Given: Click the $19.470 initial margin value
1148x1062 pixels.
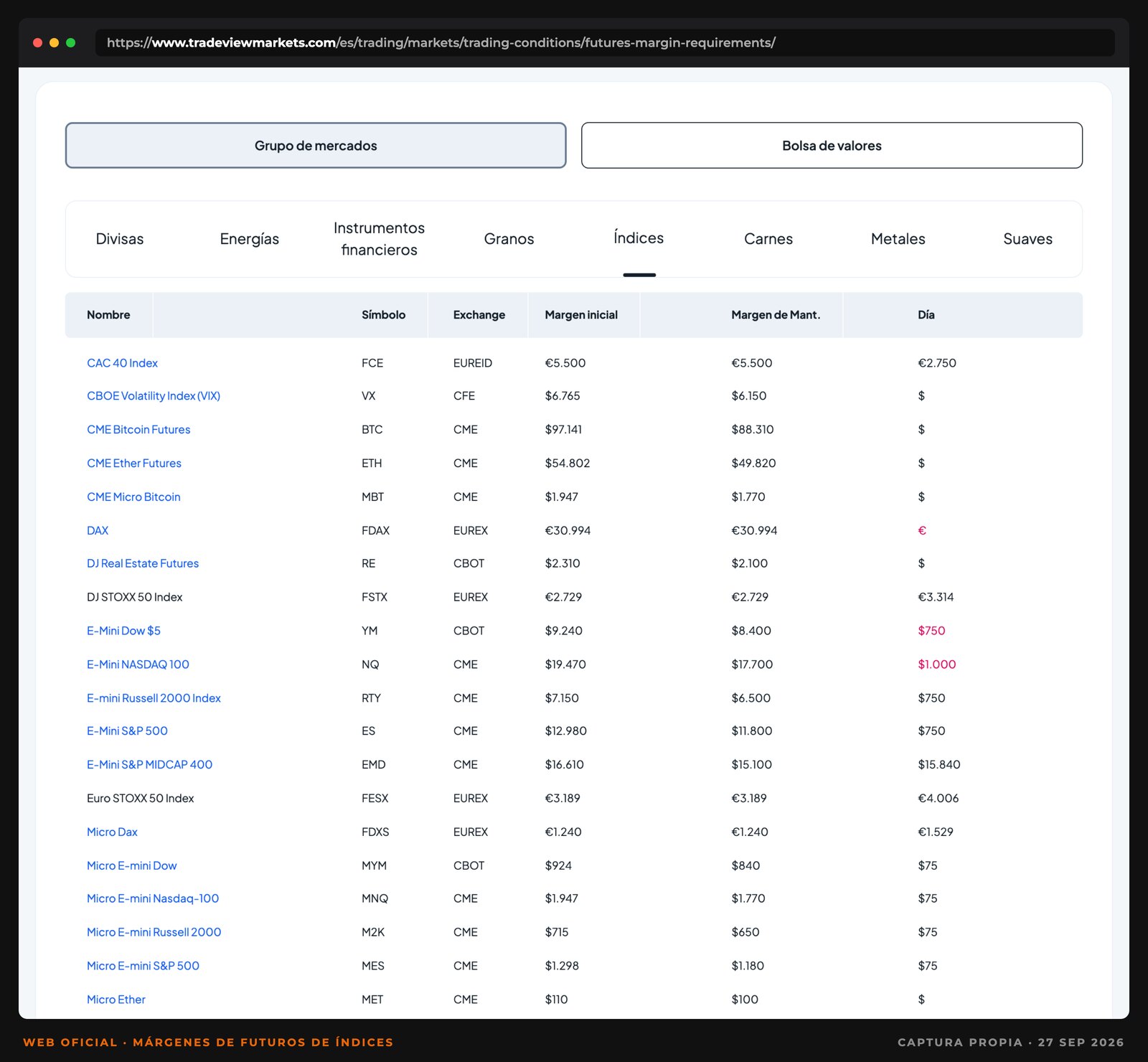Looking at the screenshot, I should tap(565, 664).
